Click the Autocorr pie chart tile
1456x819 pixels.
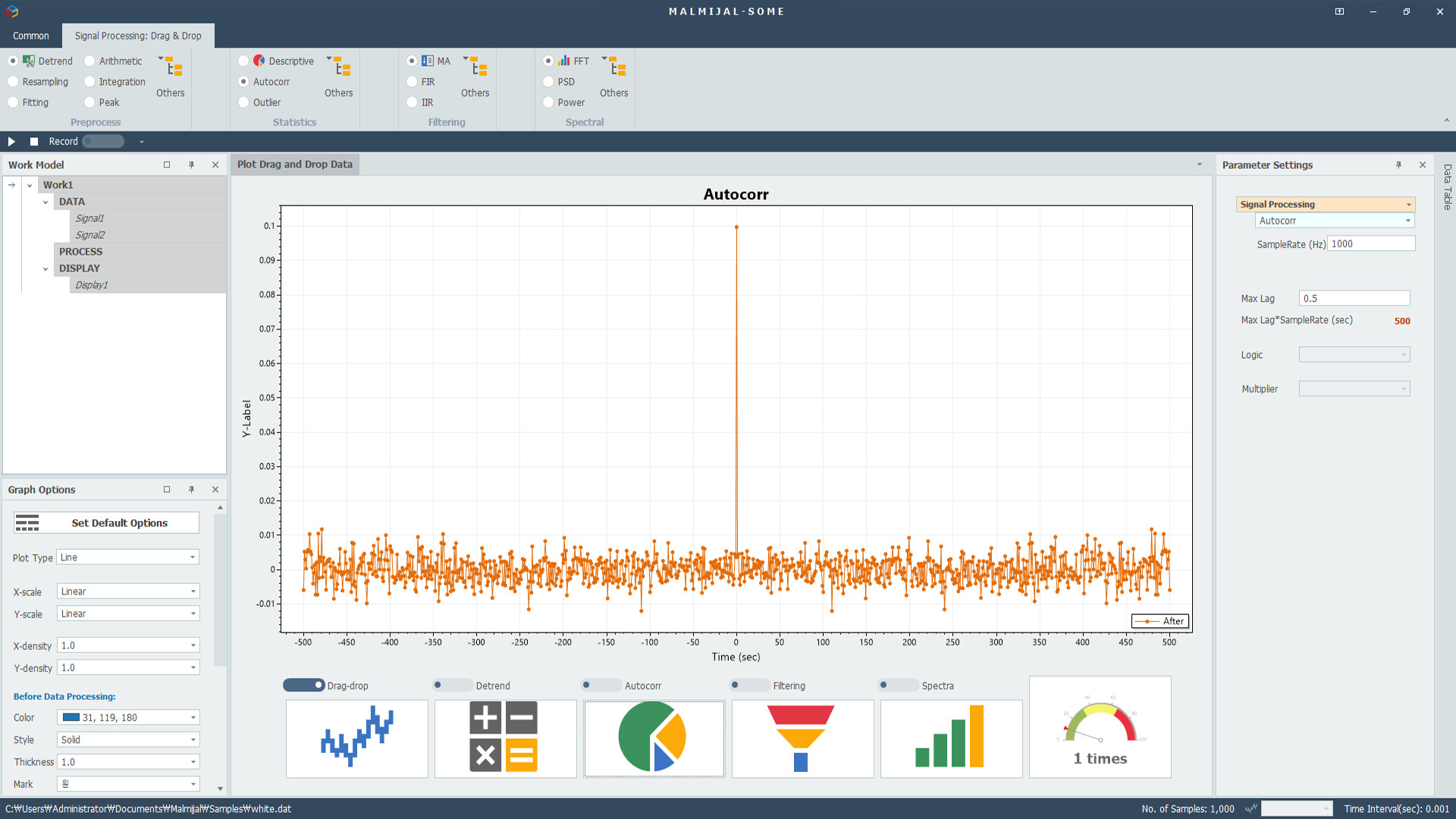click(654, 738)
